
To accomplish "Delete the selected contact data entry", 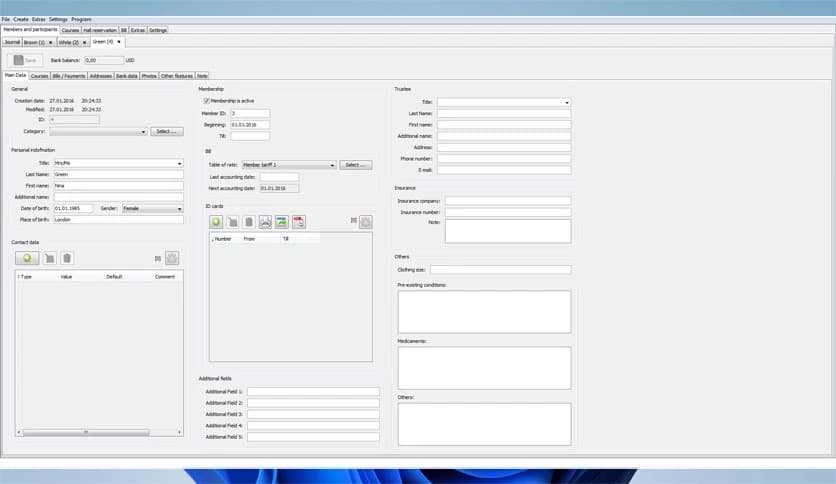I will point(67,259).
